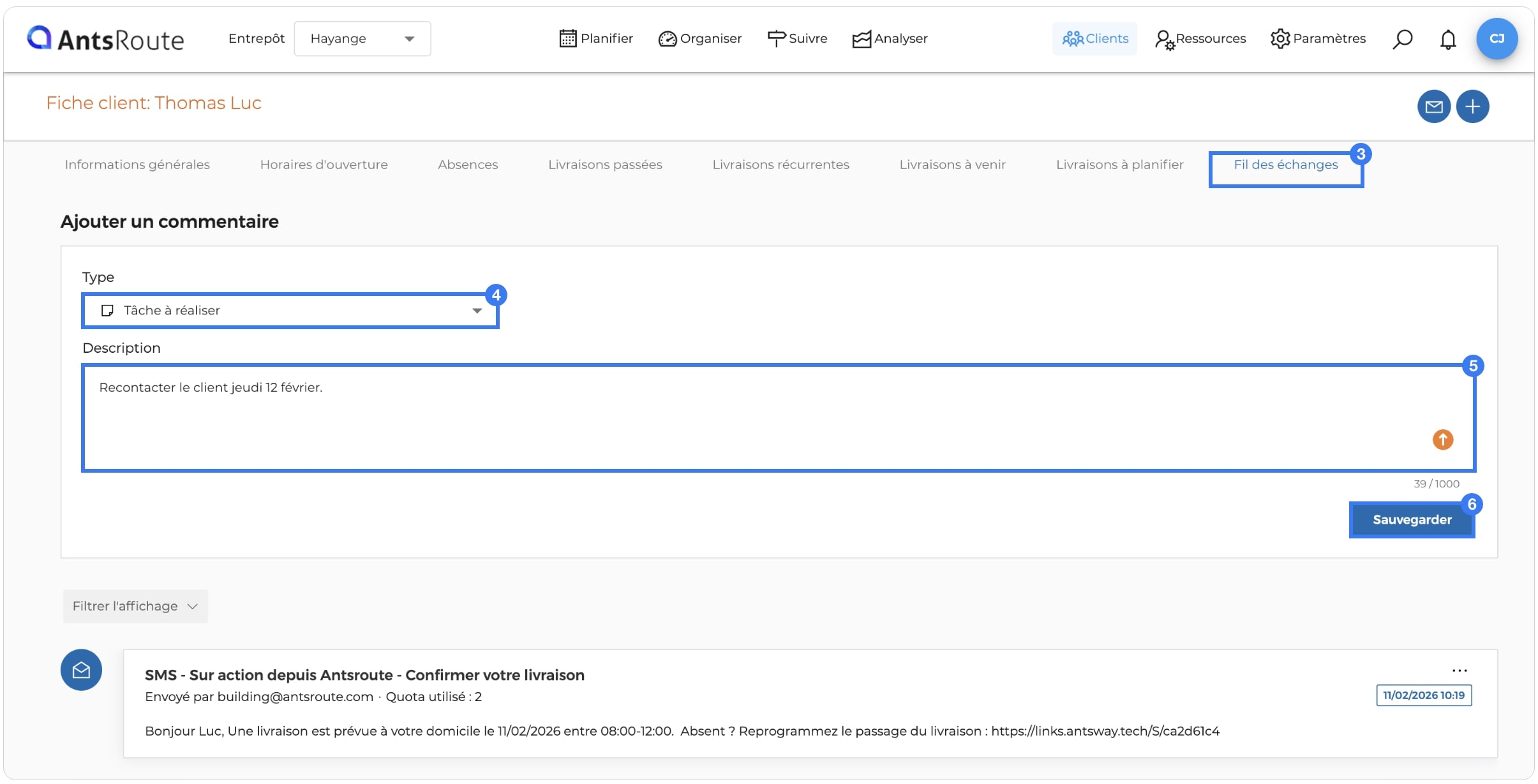The image size is (1538, 784).
Task: Click the orange upload arrow icon
Action: [x=1443, y=440]
